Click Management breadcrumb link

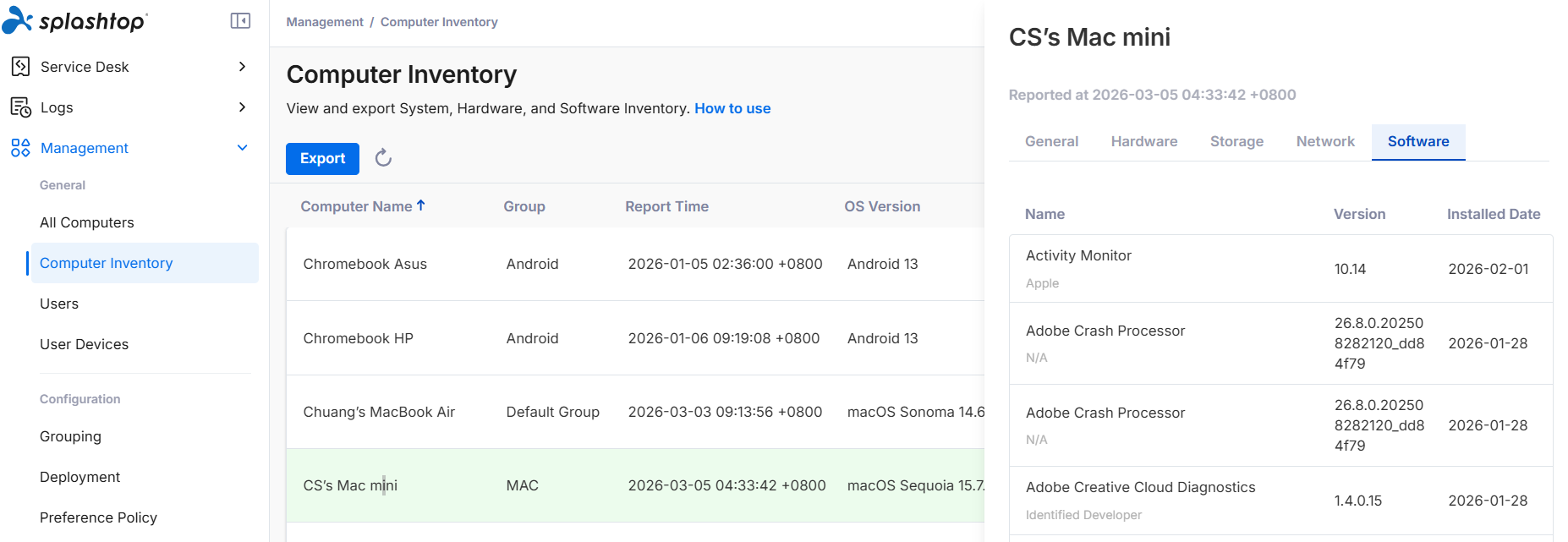(x=325, y=22)
